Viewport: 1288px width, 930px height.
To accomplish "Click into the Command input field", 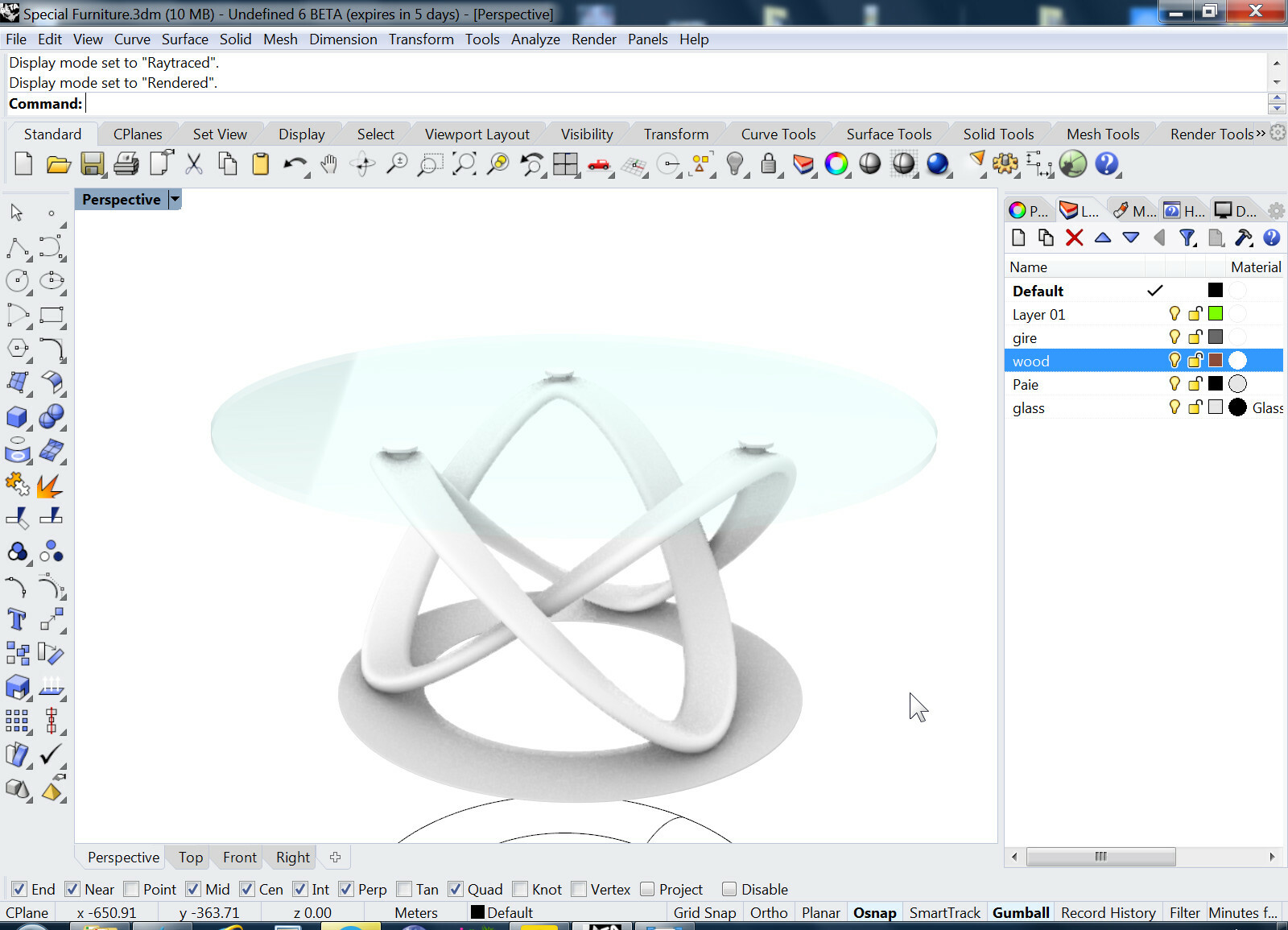I will pos(675,103).
